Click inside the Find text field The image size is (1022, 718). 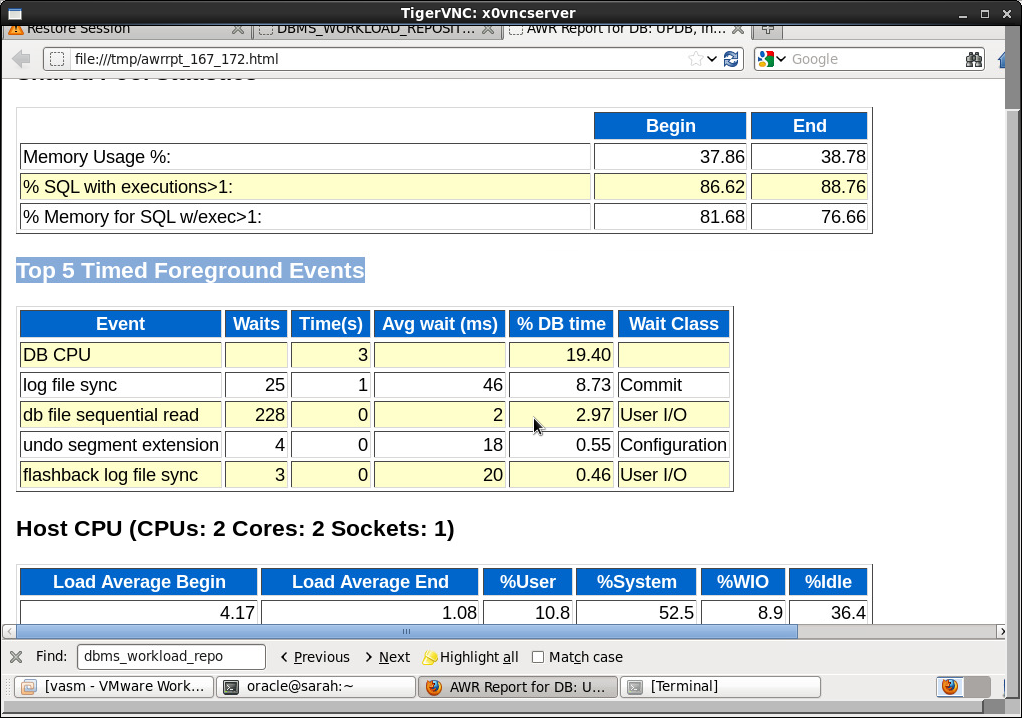click(170, 657)
